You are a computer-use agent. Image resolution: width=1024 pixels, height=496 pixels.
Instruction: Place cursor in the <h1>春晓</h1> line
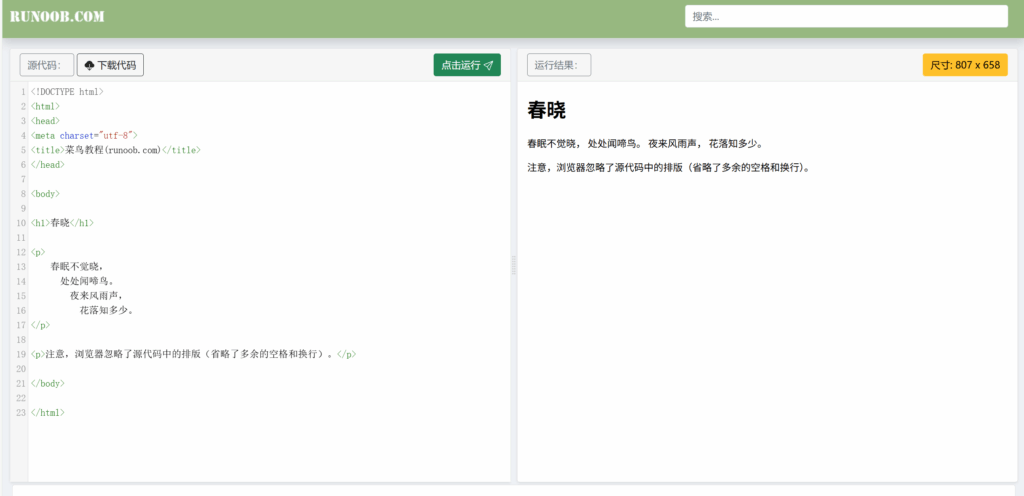coord(63,223)
